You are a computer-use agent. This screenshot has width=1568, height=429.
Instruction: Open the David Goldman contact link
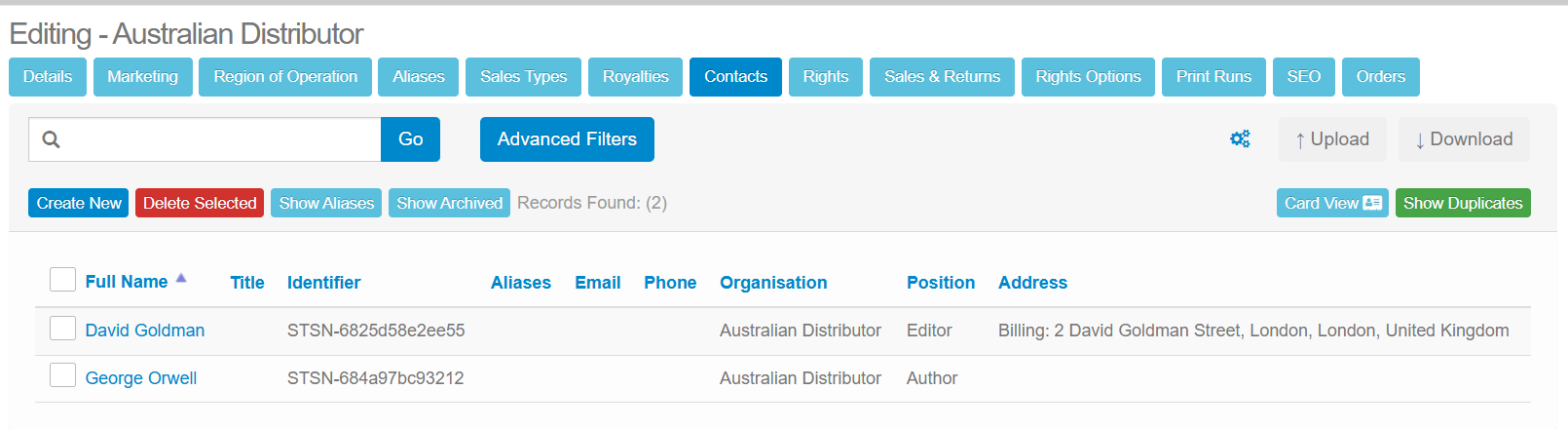point(145,331)
